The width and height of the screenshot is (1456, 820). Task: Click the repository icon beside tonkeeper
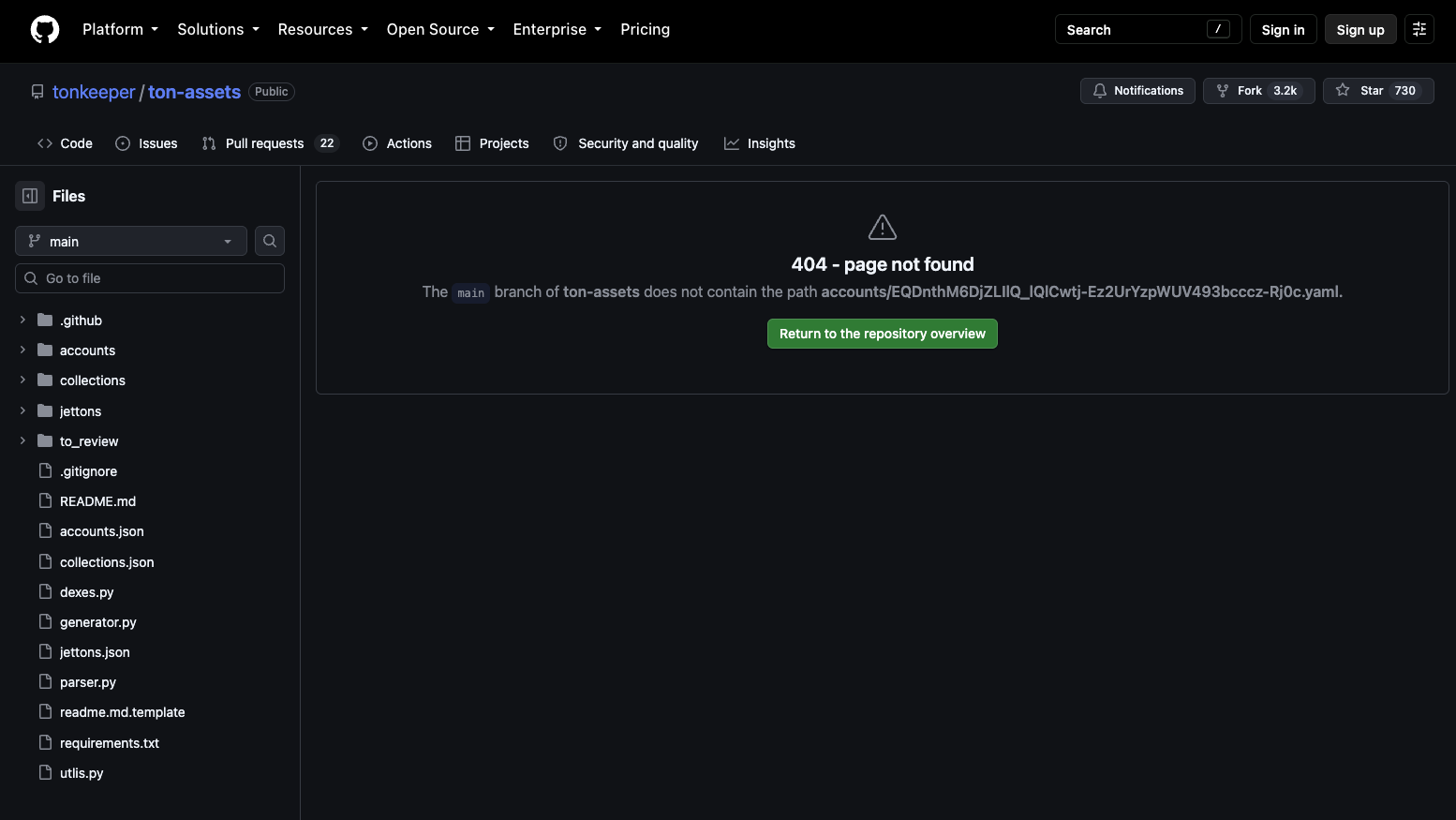click(x=37, y=92)
